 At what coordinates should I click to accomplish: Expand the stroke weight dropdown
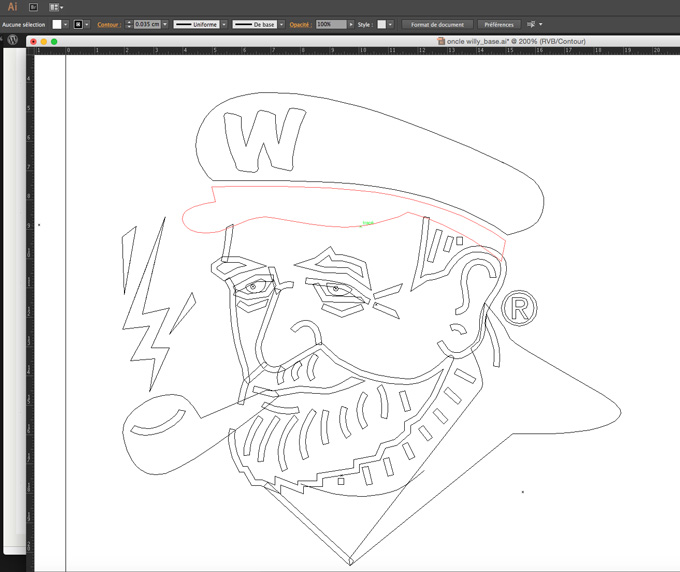(x=165, y=24)
